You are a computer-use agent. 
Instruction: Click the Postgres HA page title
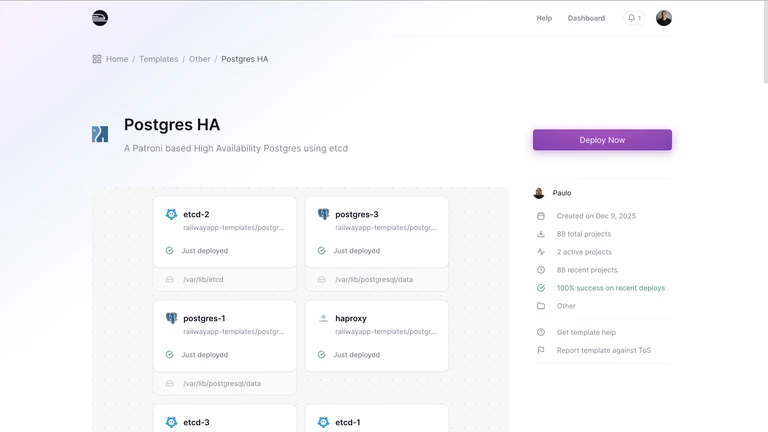[172, 124]
